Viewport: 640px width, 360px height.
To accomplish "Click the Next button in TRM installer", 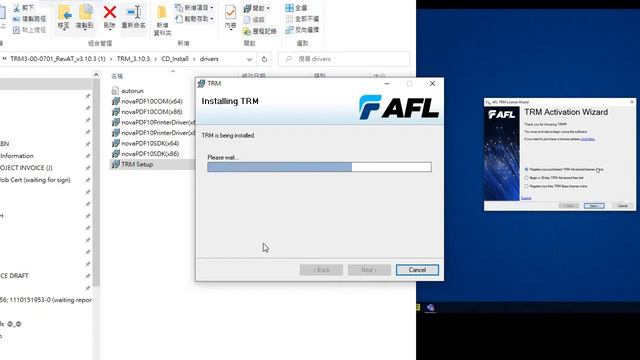I will pyautogui.click(x=369, y=270).
